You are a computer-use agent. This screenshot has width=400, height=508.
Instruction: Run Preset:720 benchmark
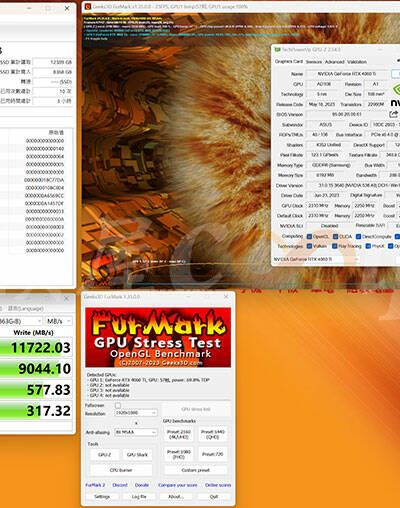(x=213, y=454)
